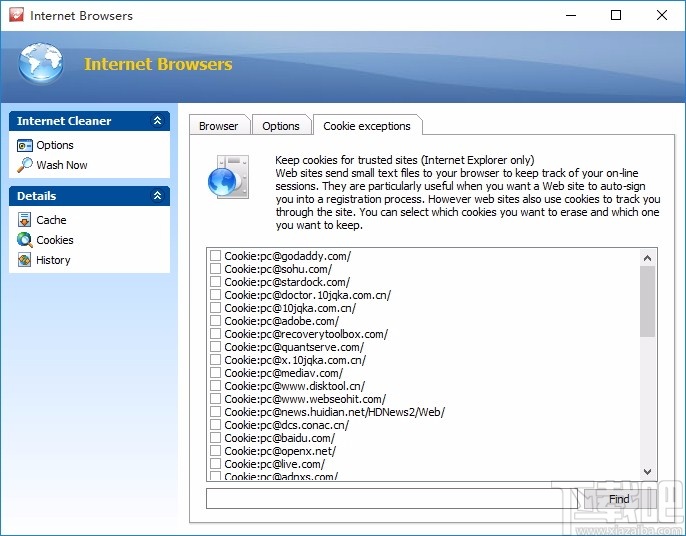Start Wash Now in sidebar
Image resolution: width=686 pixels, height=536 pixels.
(x=62, y=165)
